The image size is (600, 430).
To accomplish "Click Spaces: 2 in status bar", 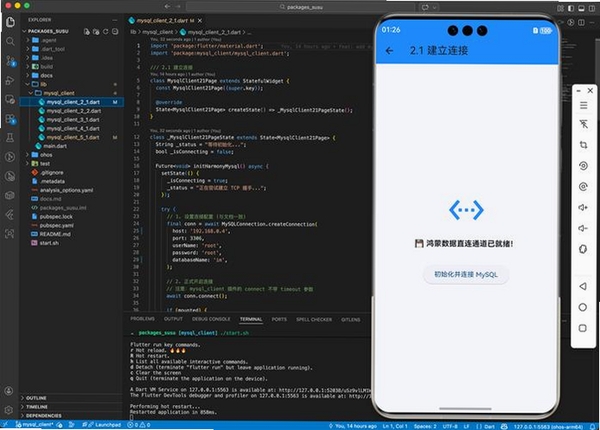I will [x=425, y=426].
